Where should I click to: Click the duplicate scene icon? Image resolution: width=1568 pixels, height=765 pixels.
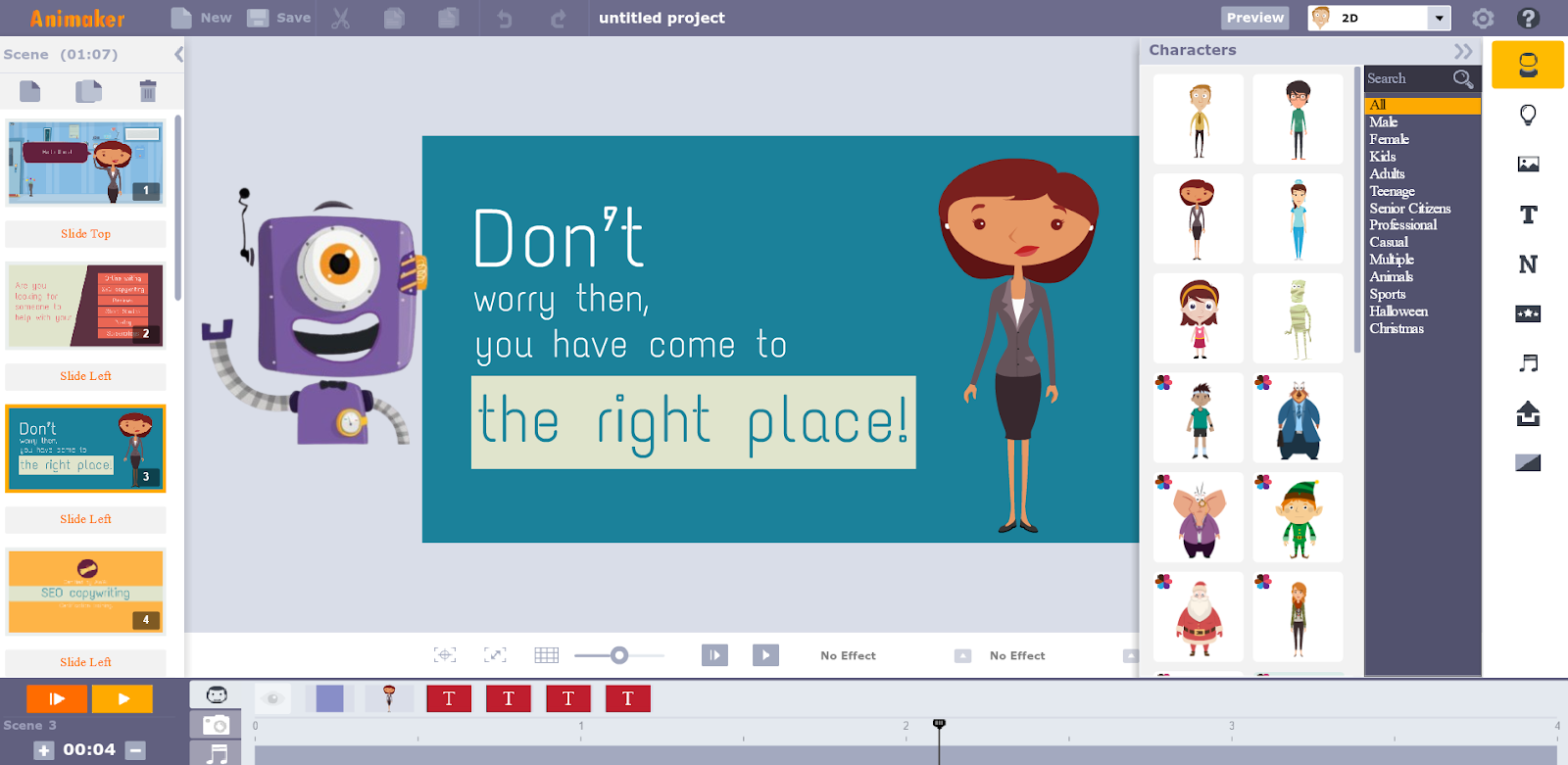point(88,91)
